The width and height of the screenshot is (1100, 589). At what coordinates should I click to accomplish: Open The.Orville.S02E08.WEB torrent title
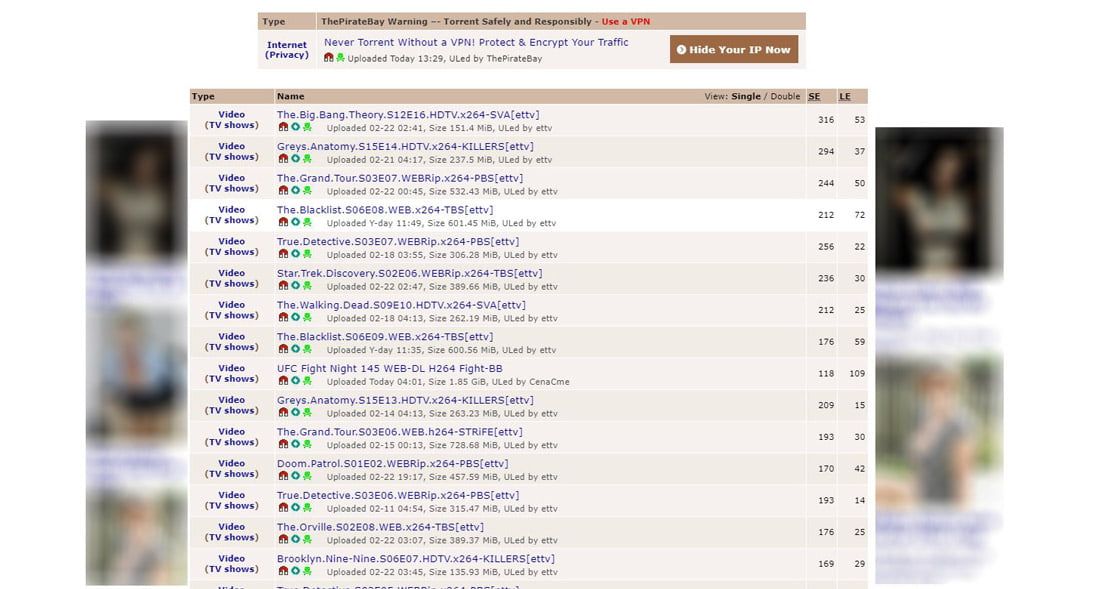[380, 527]
